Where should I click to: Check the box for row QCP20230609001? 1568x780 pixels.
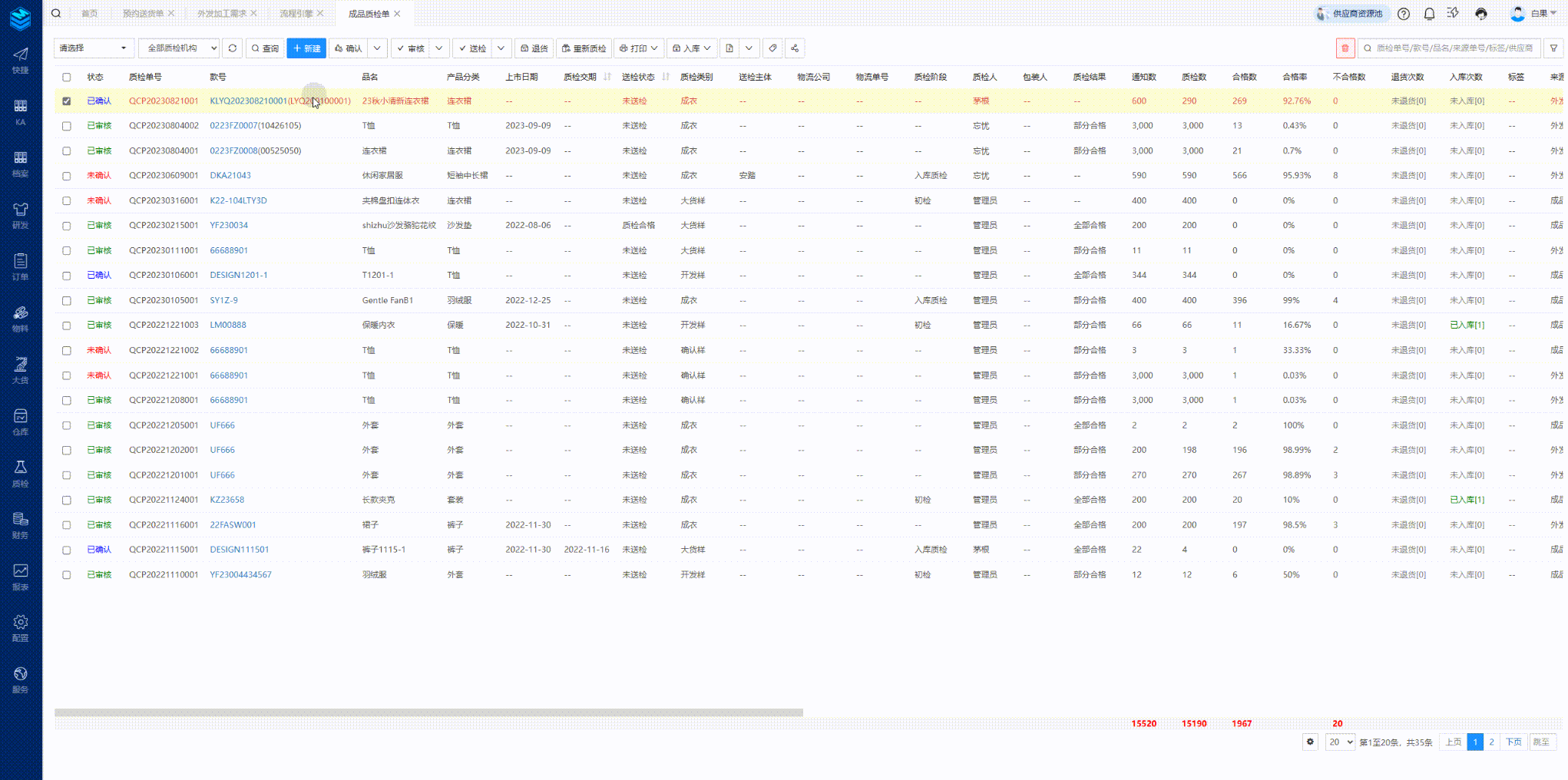pyautogui.click(x=67, y=176)
